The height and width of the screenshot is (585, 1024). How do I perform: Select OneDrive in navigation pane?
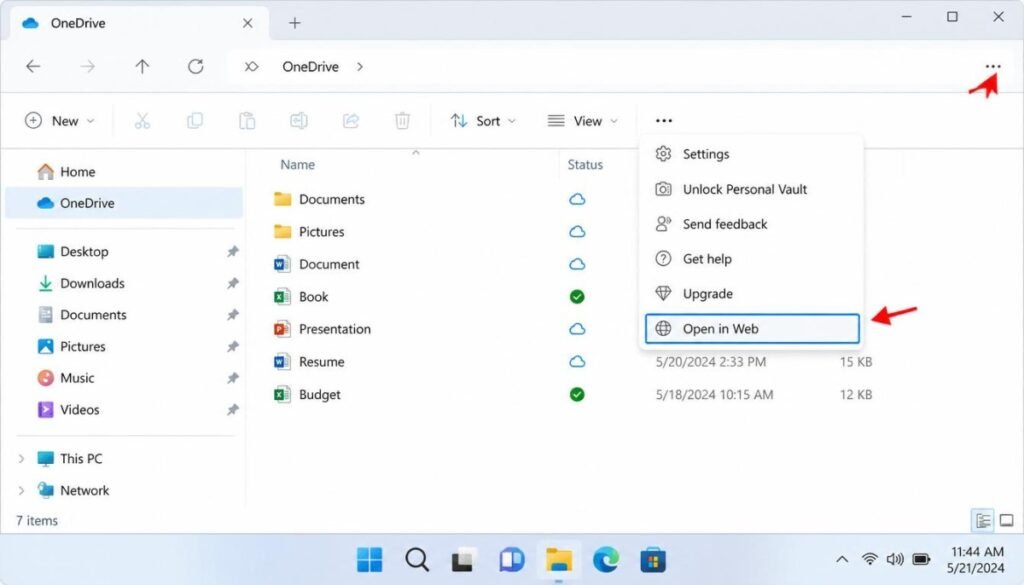pyautogui.click(x=124, y=203)
